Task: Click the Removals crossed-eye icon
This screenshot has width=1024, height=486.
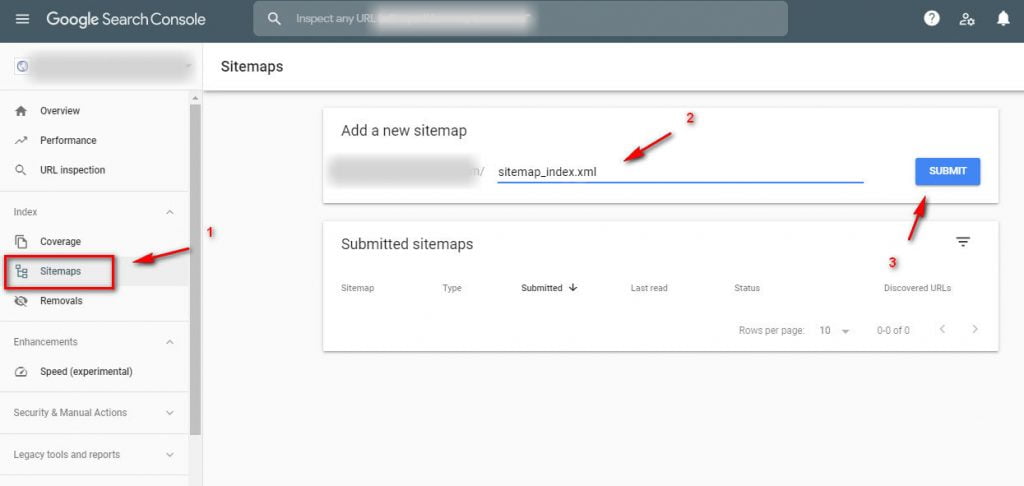Action: 21,301
